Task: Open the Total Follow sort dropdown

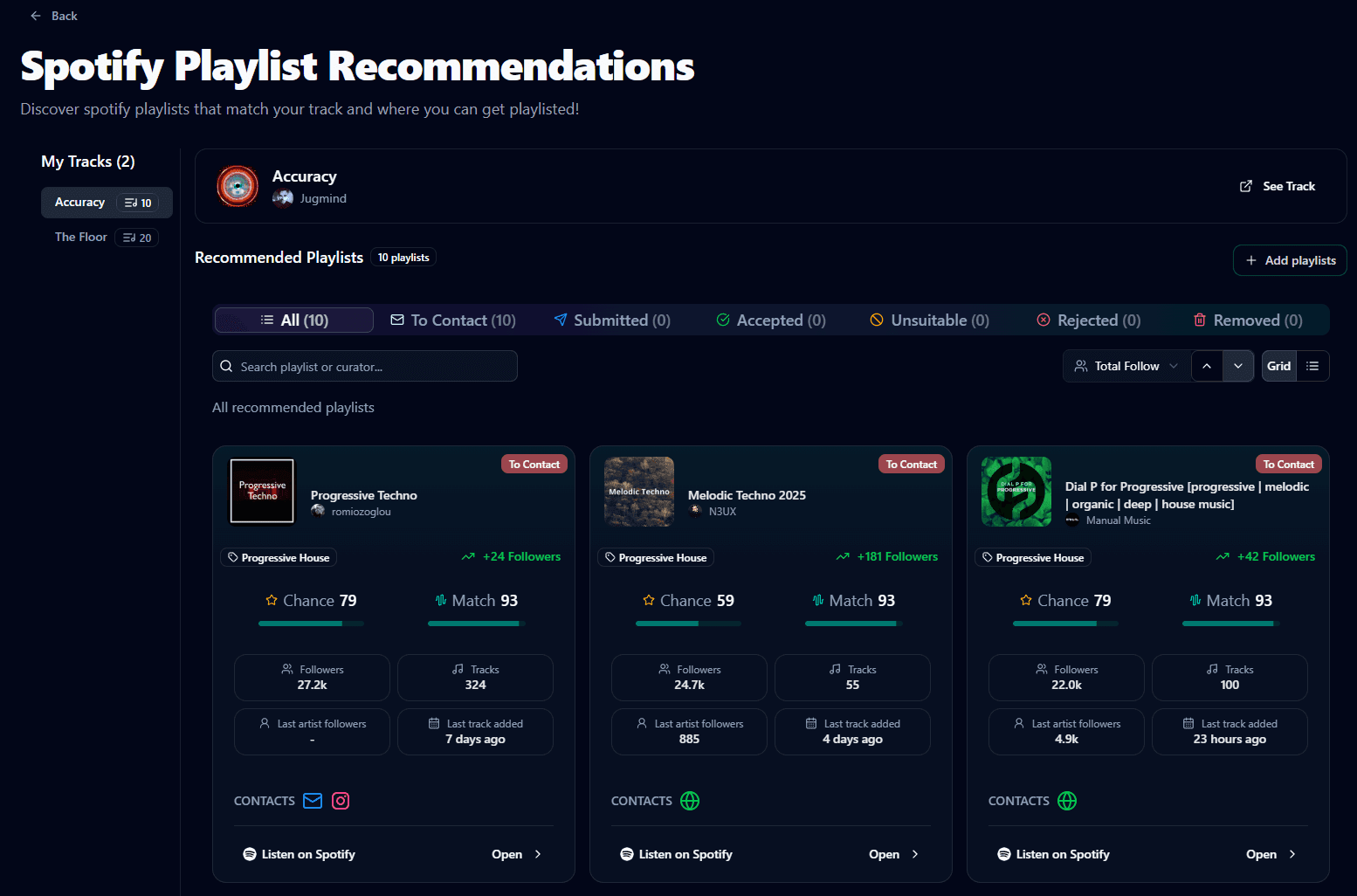Action: (1126, 366)
